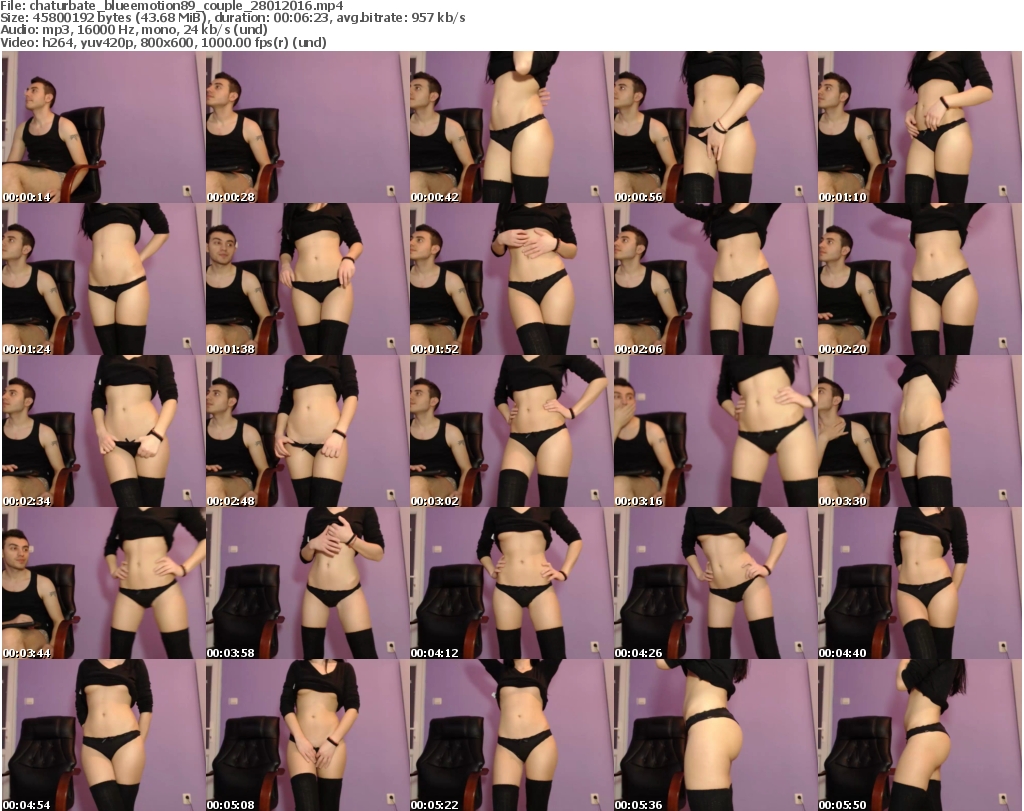
Task: Choose the frame stamped 00:01:38
Action: [307, 279]
